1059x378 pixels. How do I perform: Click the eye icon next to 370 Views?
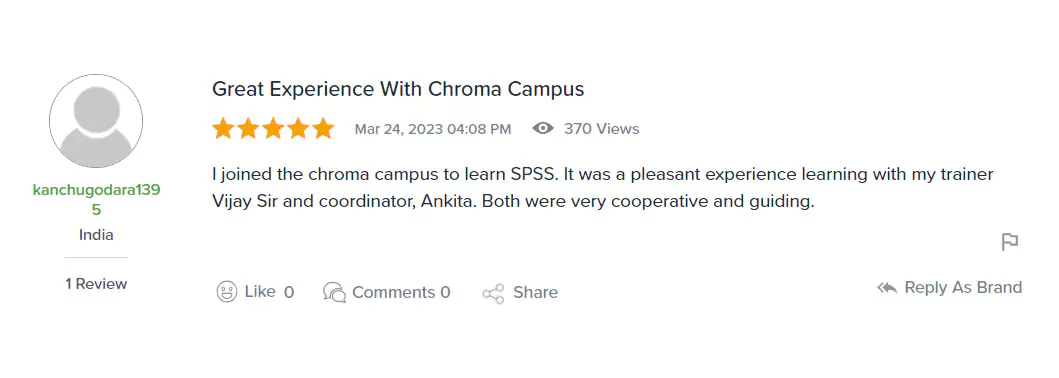(x=543, y=128)
